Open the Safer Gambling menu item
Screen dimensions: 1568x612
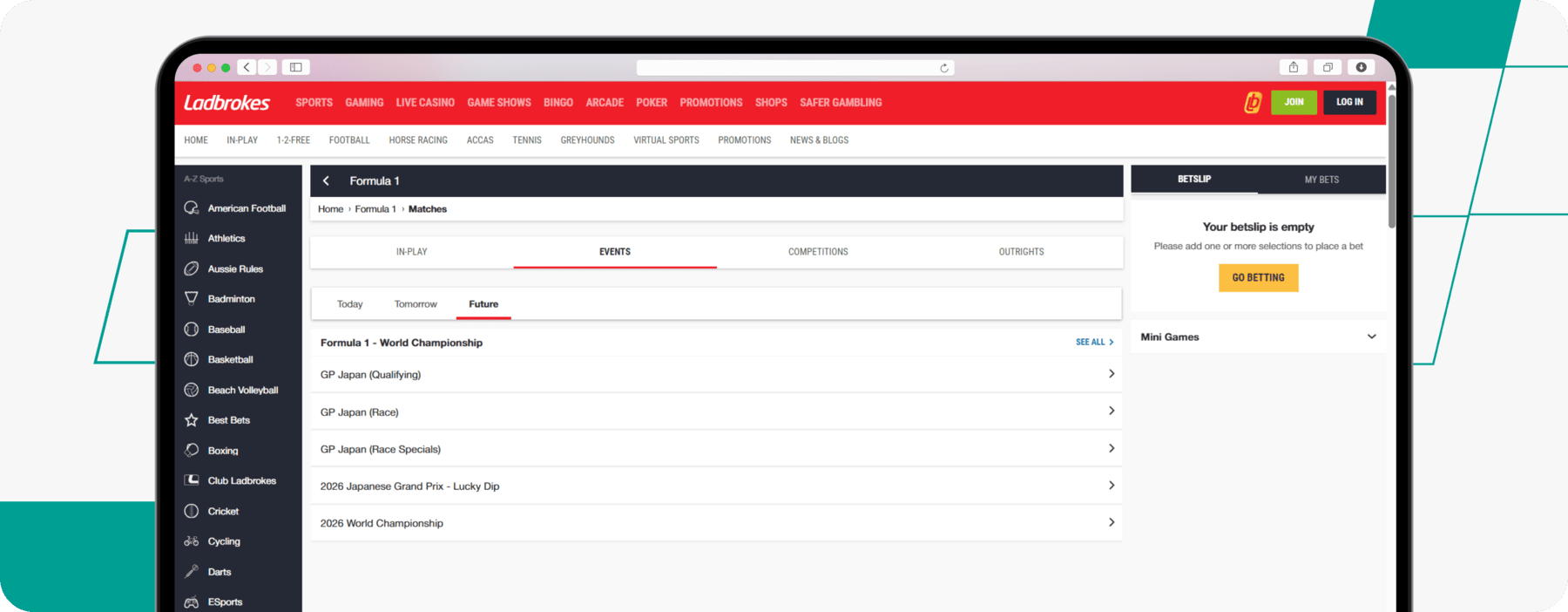coord(841,103)
